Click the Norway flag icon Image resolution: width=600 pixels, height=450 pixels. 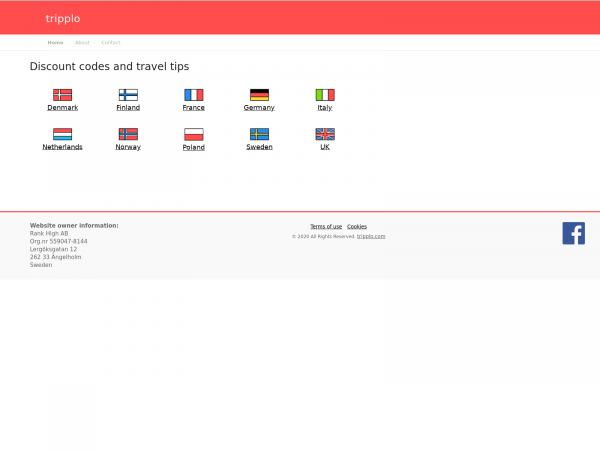[128, 134]
